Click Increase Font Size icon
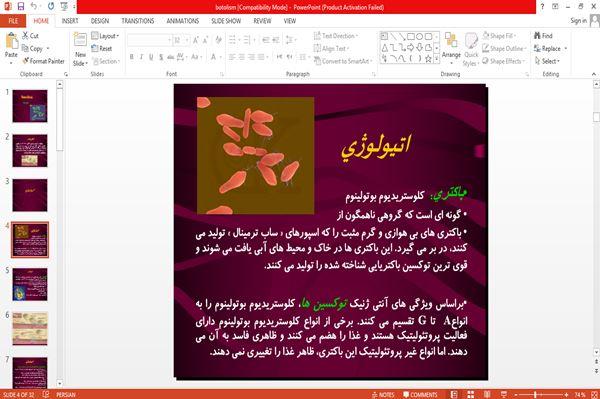 click(196, 40)
